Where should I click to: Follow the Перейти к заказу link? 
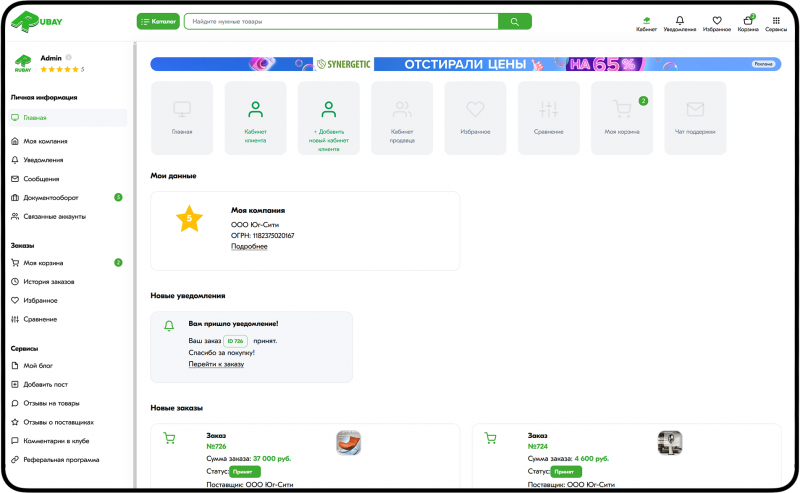pos(216,364)
